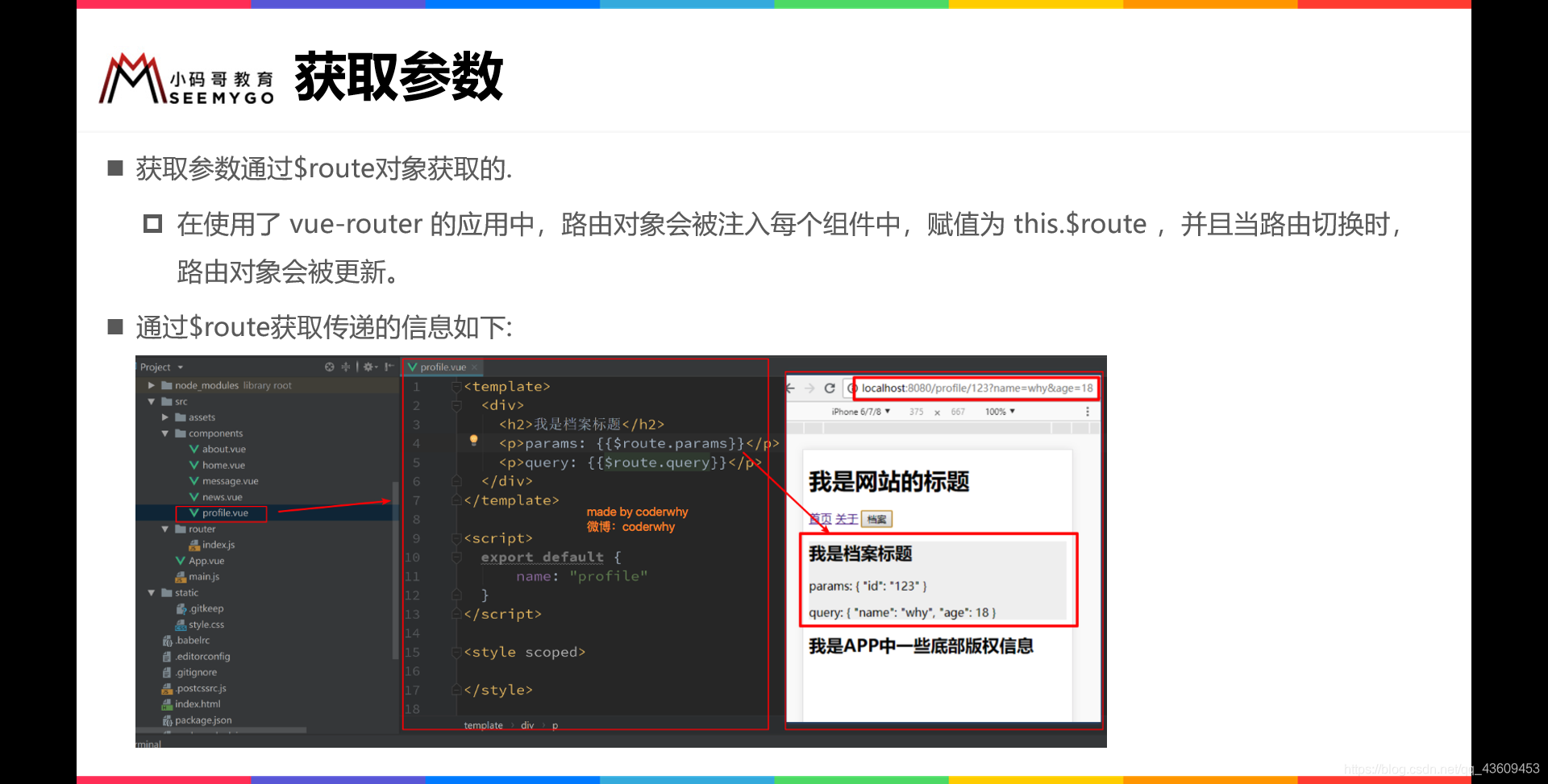Click the node_modules folder icon
1548x784 pixels.
point(167,386)
